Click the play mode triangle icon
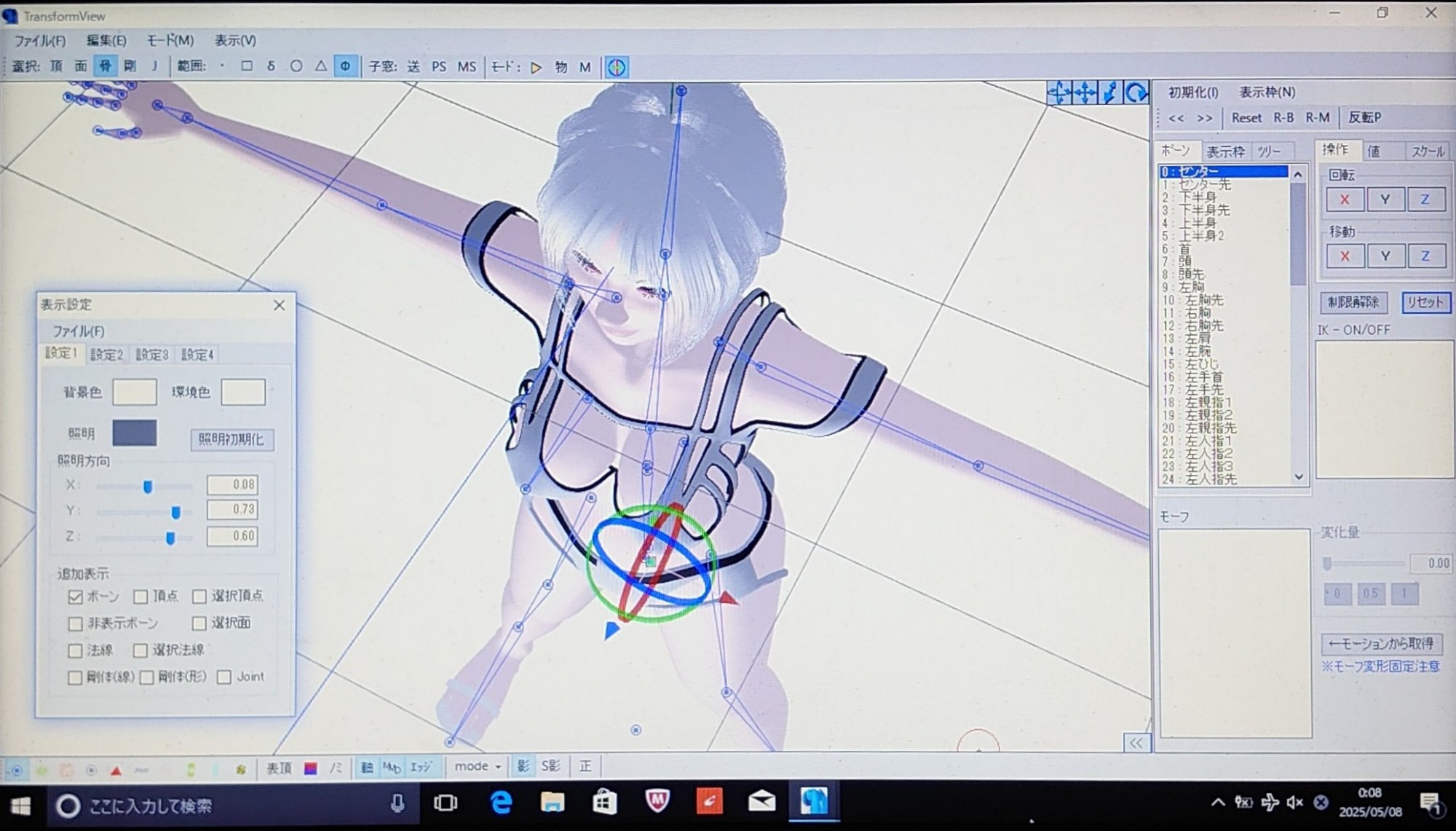The width and height of the screenshot is (1456, 831). [x=537, y=67]
